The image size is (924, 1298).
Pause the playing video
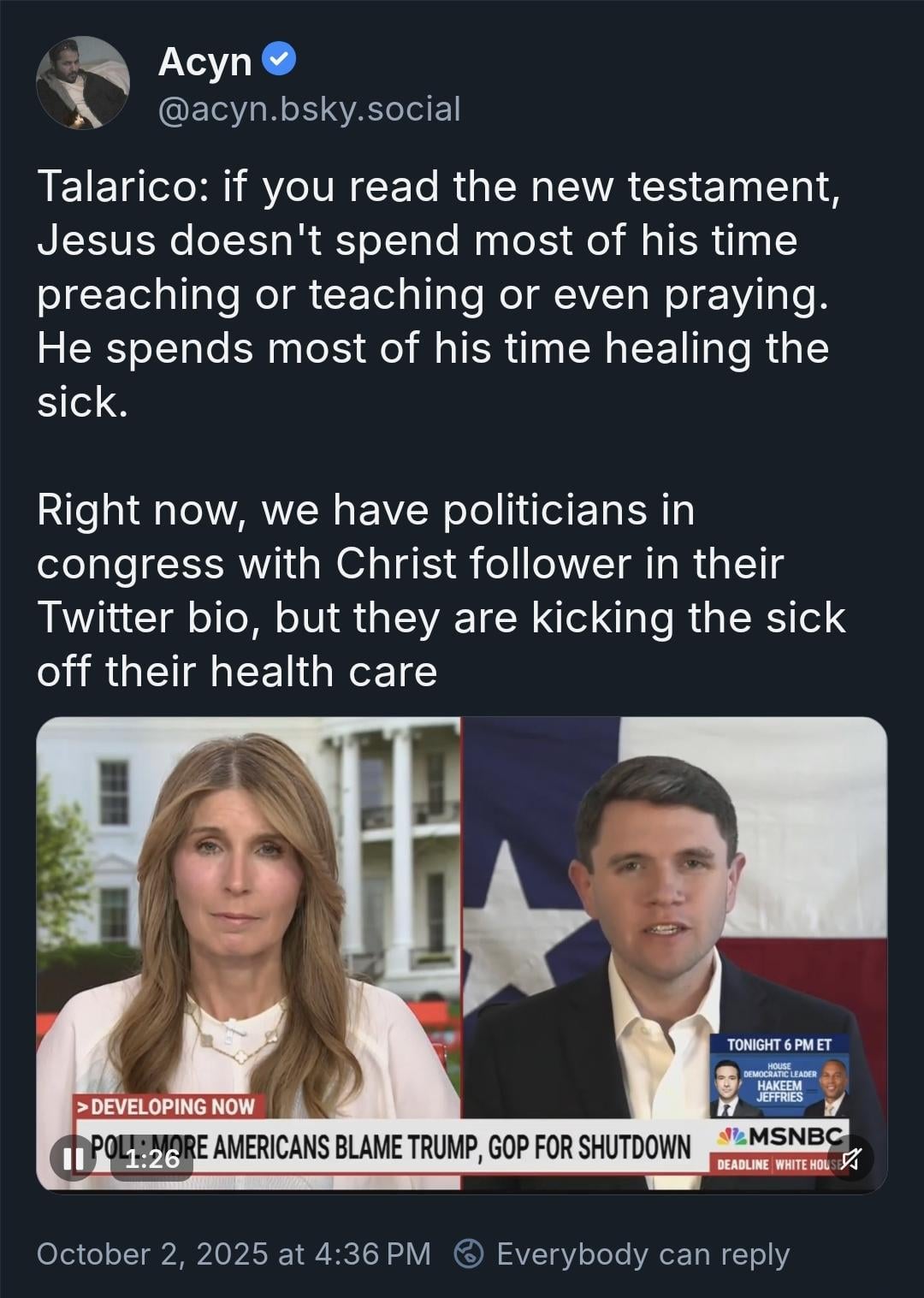(67, 1159)
